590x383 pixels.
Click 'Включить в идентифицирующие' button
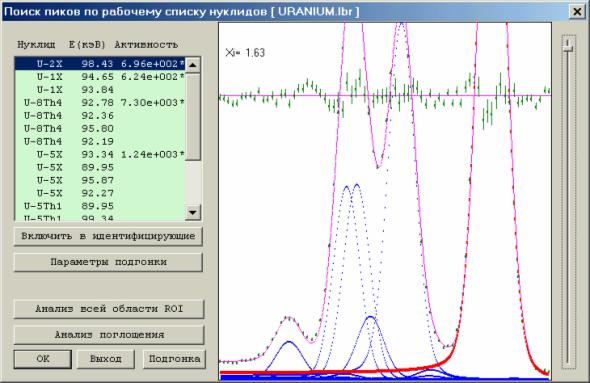(x=108, y=236)
